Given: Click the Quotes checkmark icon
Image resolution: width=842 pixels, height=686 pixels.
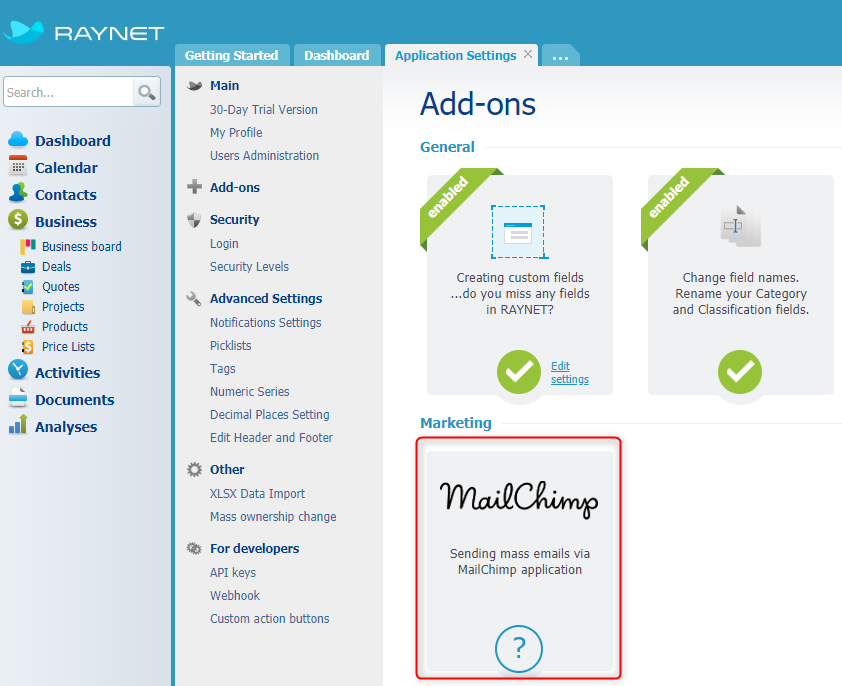Looking at the screenshot, I should (27, 287).
